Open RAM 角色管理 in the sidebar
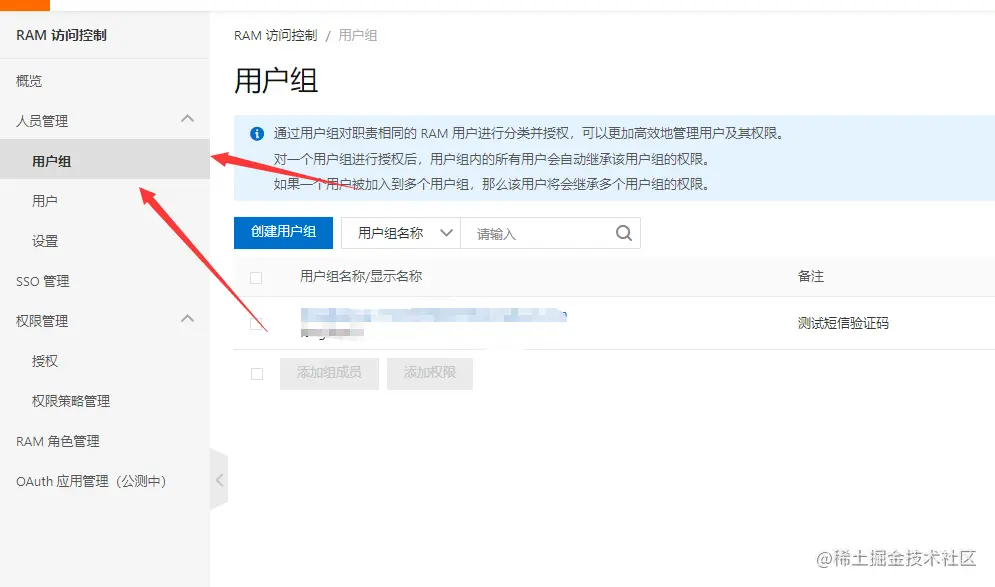Image resolution: width=995 pixels, height=587 pixels. [x=58, y=441]
